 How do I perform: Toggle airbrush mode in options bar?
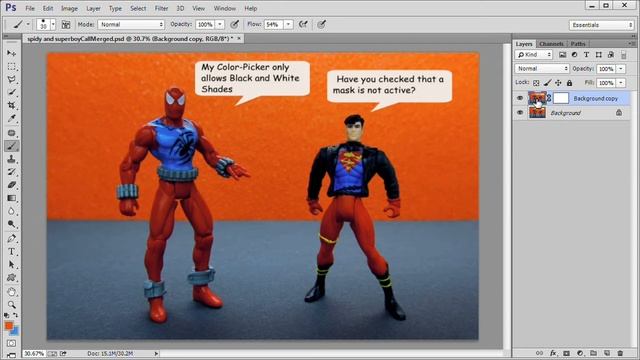303,24
